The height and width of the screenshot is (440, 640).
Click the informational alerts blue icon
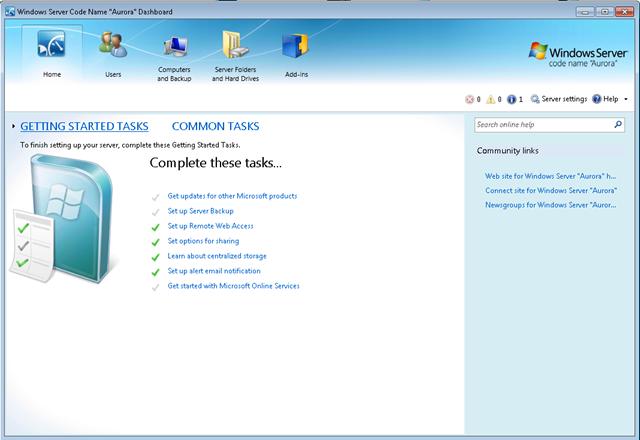[511, 99]
